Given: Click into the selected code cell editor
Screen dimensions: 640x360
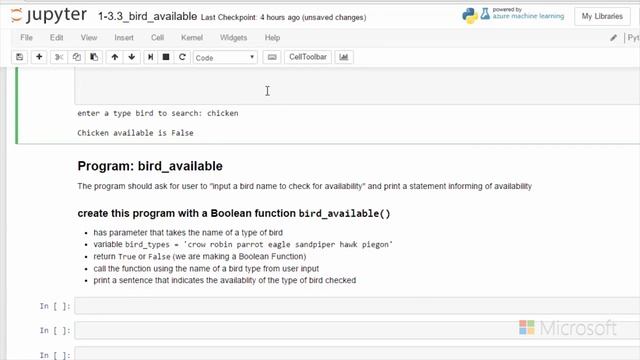Looking at the screenshot, I should [357, 87].
